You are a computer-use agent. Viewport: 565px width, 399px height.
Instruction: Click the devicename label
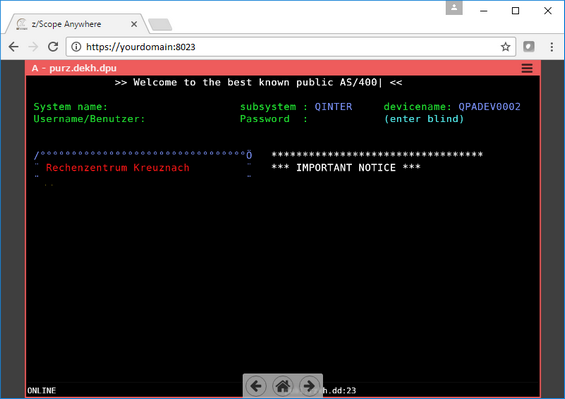click(417, 107)
